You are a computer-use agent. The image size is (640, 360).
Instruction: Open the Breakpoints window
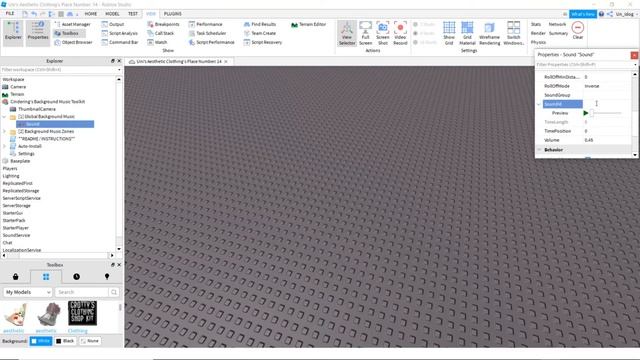tap(163, 24)
